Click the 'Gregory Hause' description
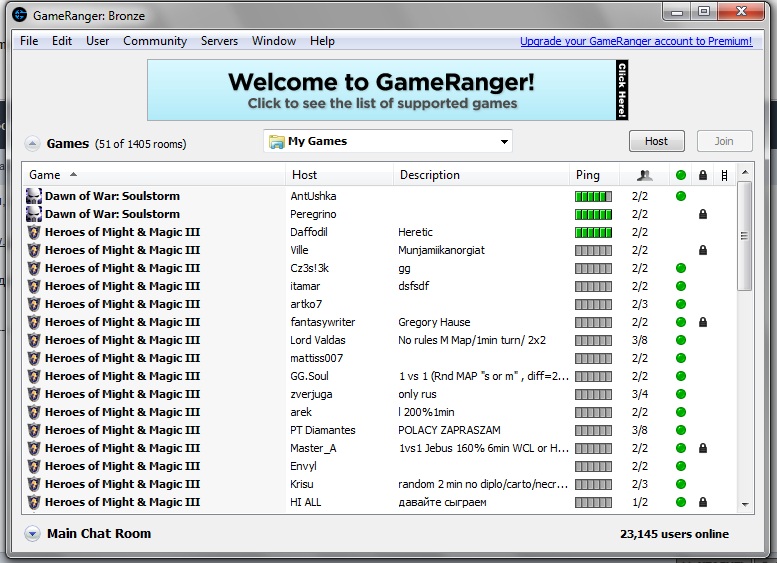The image size is (777, 563). click(x=434, y=322)
